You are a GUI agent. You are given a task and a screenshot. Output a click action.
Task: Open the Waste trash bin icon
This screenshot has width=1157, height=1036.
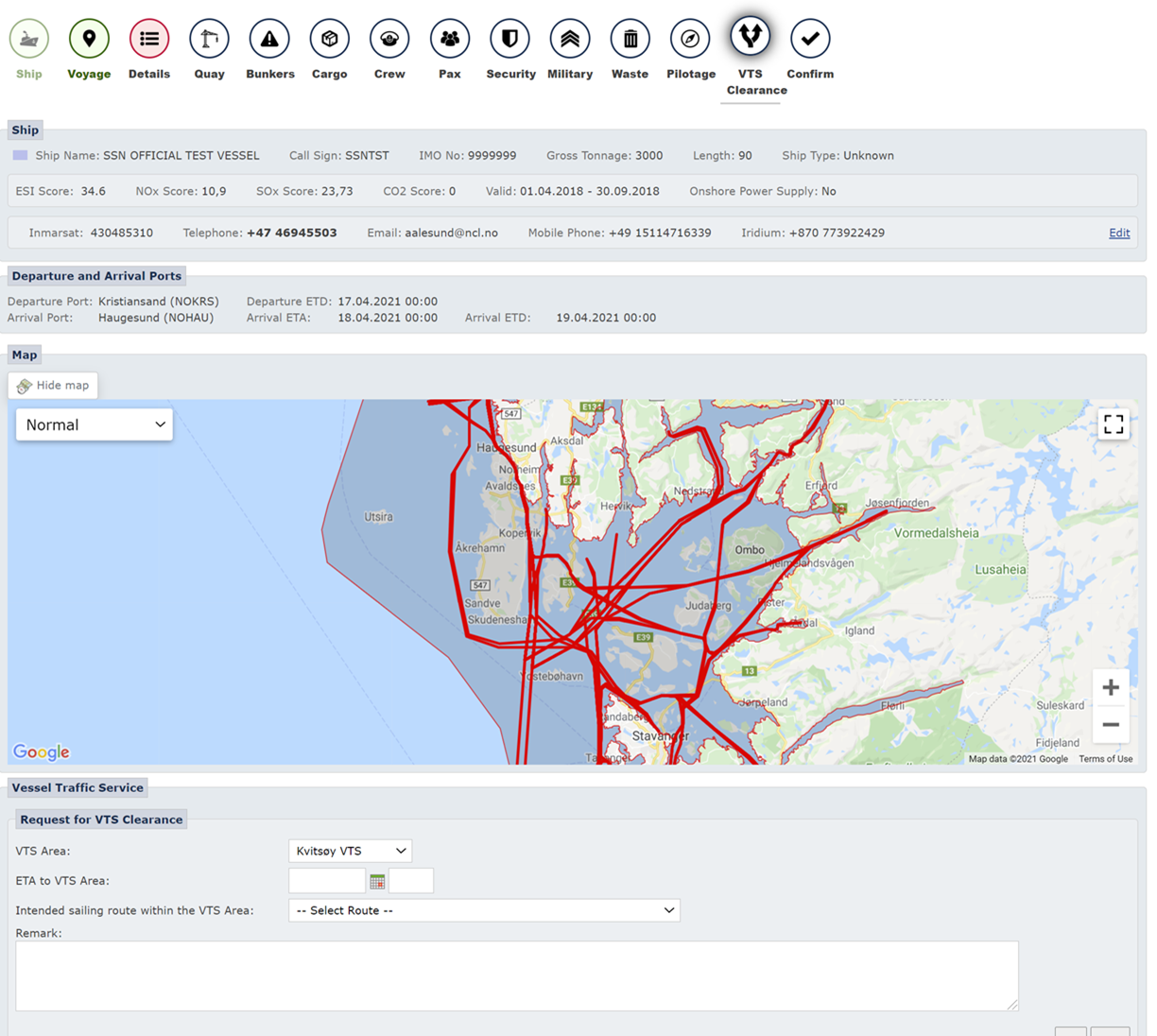630,40
